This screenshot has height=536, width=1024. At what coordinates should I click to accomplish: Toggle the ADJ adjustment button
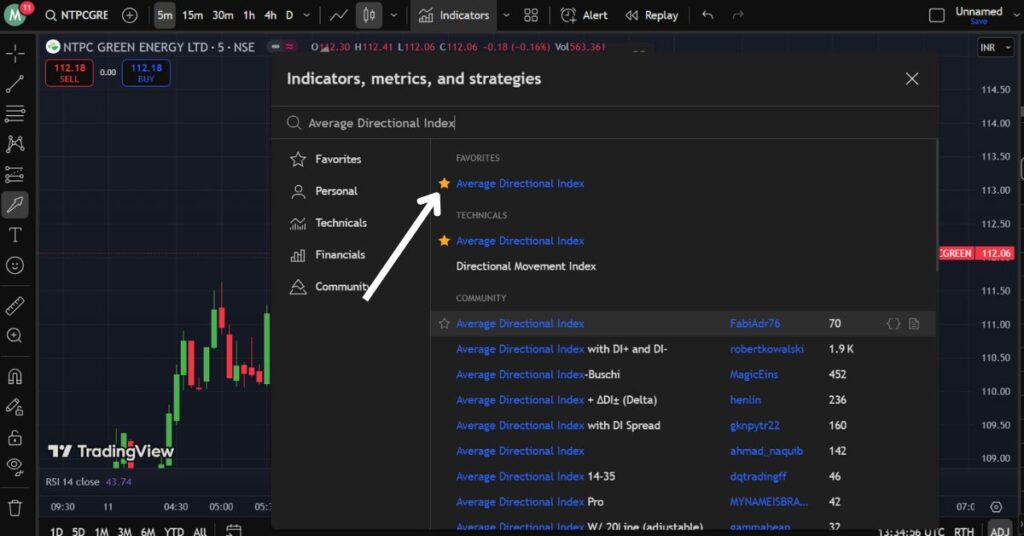click(1000, 531)
